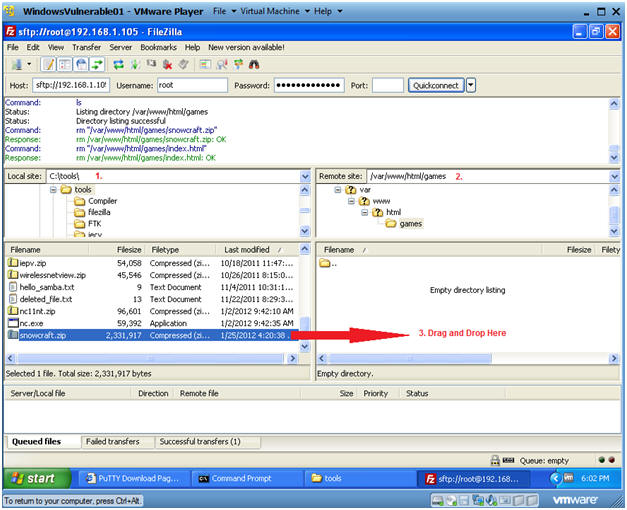The width and height of the screenshot is (627, 510).
Task: Select the Compiler folder
Action: pyautogui.click(x=96, y=201)
